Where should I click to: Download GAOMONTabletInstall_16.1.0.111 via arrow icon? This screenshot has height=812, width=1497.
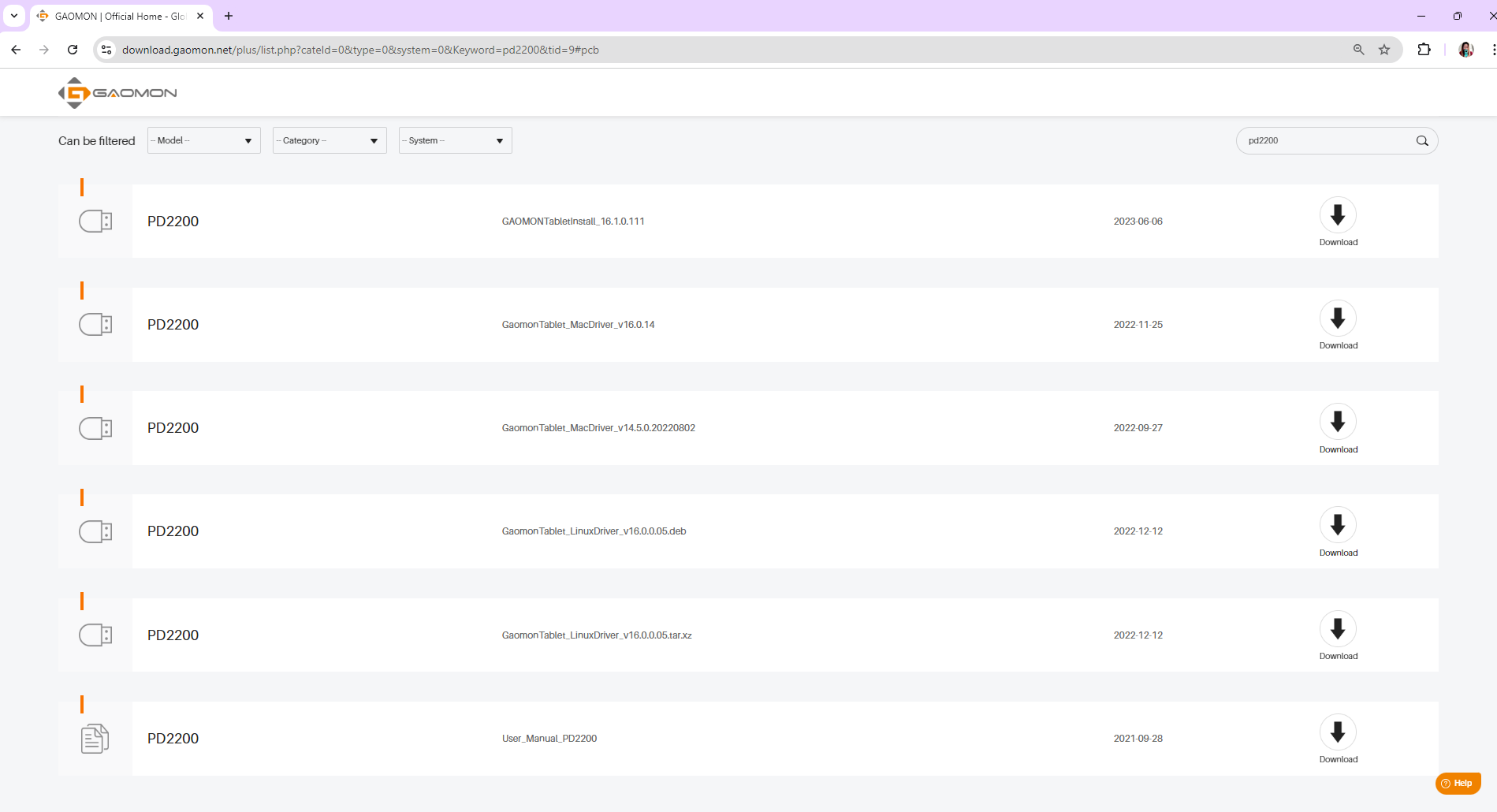coord(1338,215)
